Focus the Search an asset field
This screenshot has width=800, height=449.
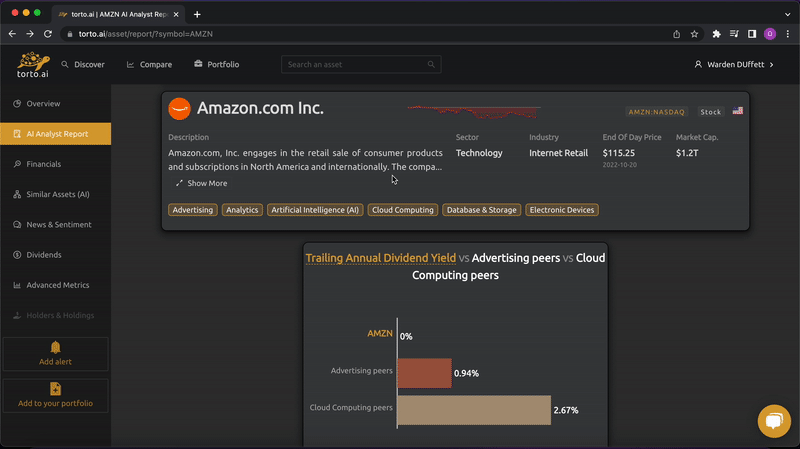pyautogui.click(x=361, y=64)
